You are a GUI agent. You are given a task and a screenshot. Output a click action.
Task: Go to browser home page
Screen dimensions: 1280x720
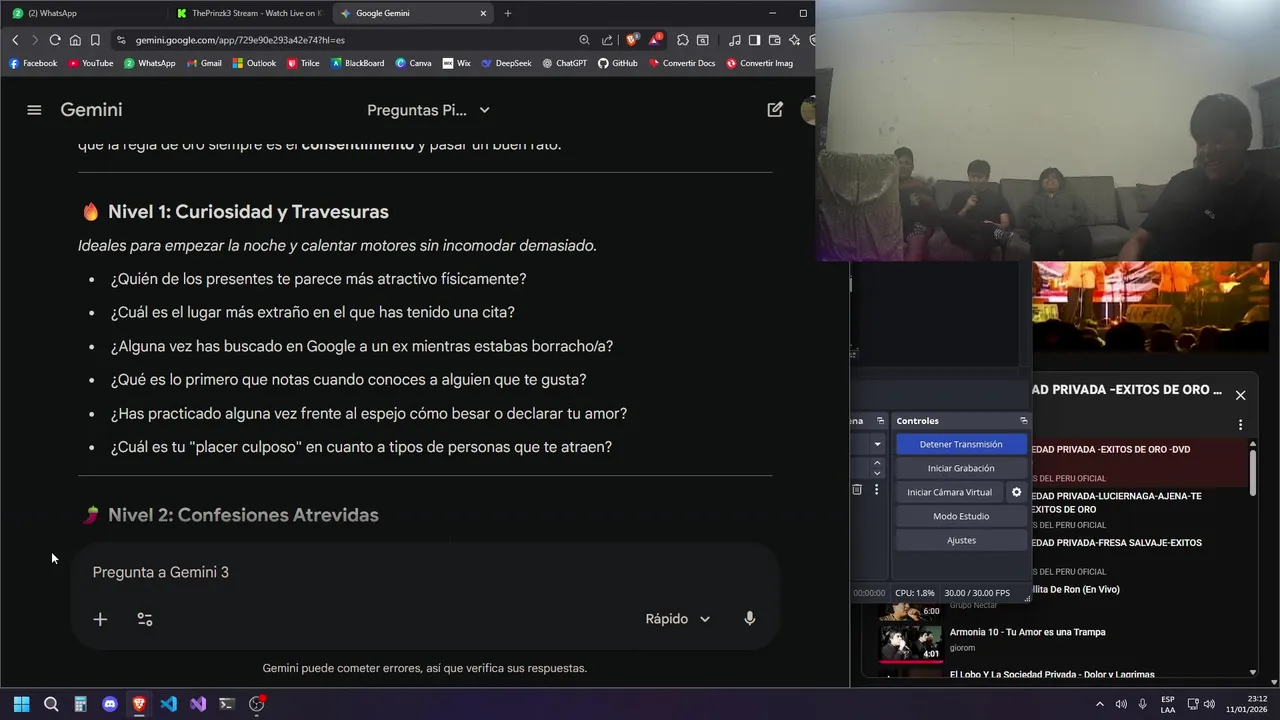tap(75, 40)
